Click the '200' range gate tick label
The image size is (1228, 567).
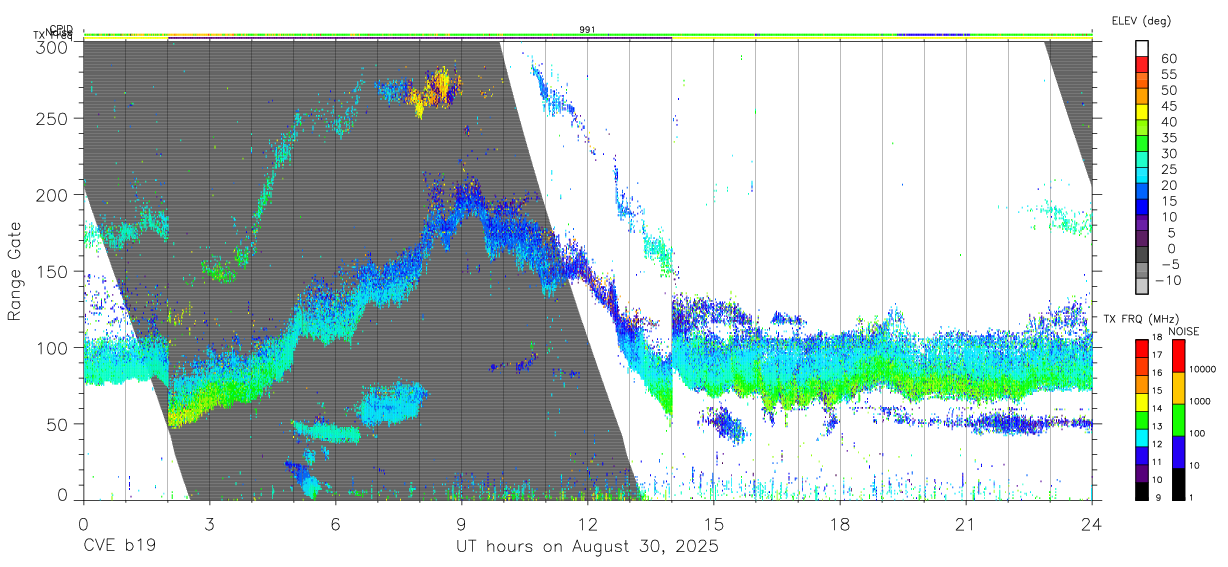pos(53,194)
